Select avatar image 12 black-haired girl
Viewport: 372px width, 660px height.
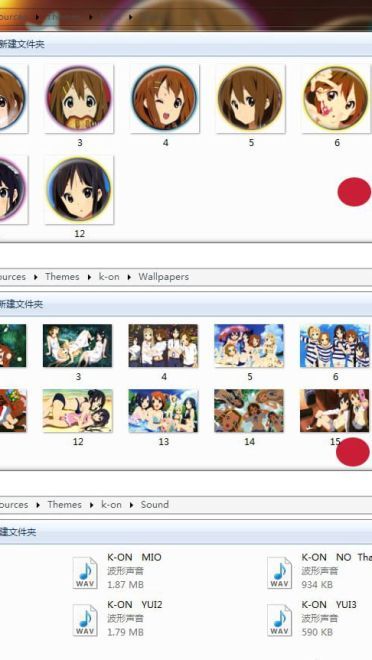(79, 190)
